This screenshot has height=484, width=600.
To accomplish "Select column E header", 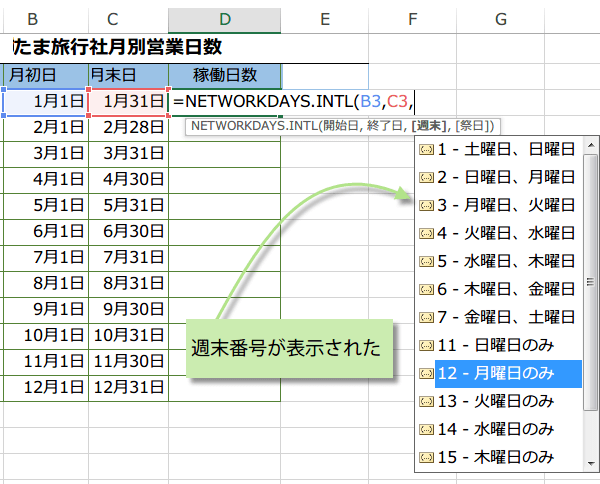I will tap(324, 19).
